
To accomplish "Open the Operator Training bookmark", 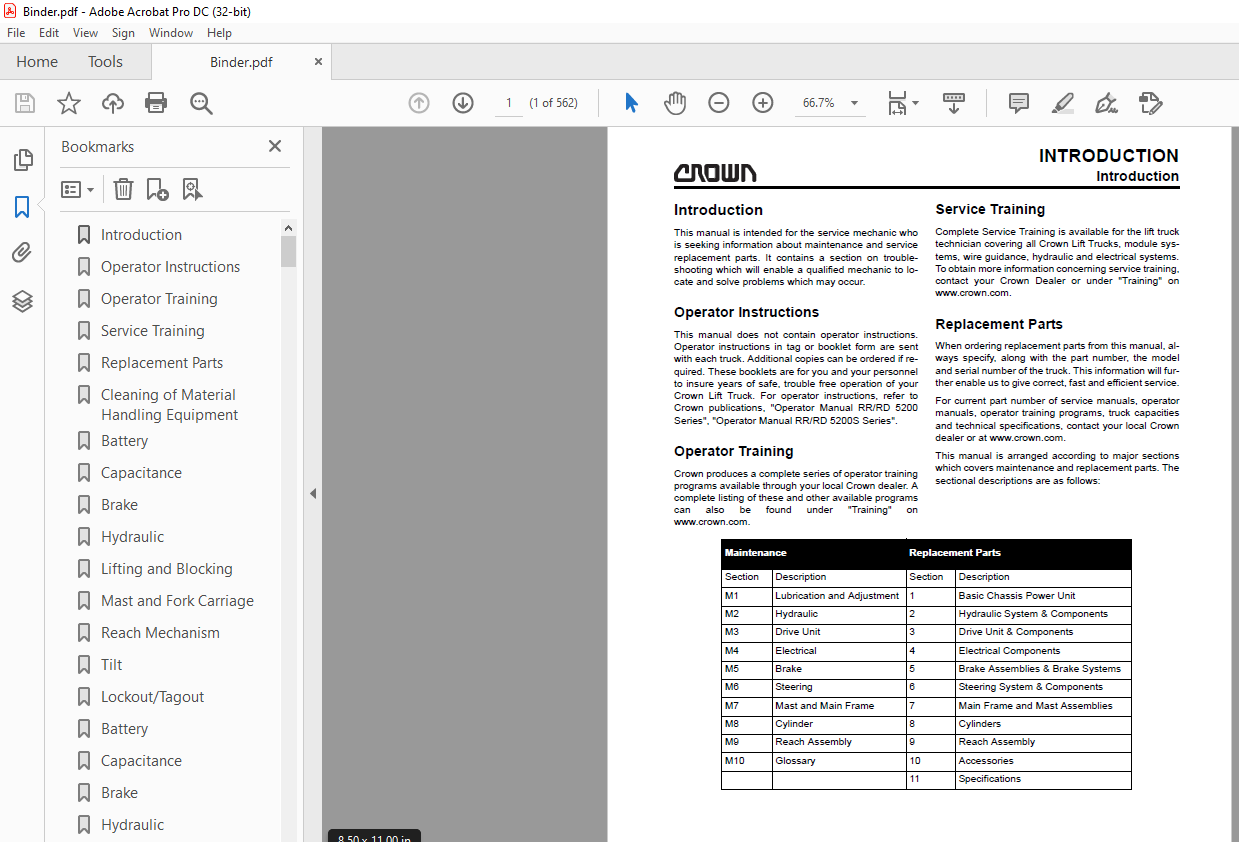I will [x=159, y=299].
